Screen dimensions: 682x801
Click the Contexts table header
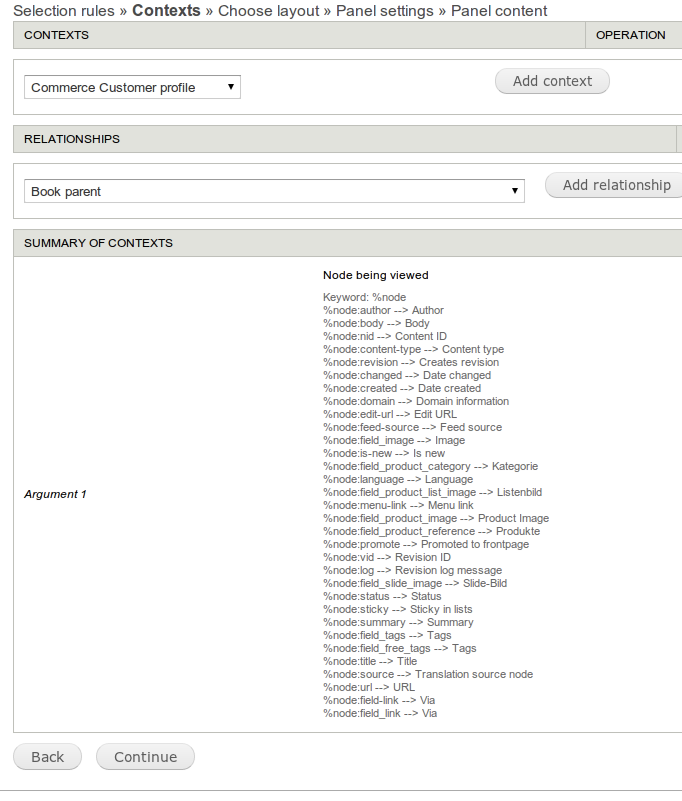point(56,35)
